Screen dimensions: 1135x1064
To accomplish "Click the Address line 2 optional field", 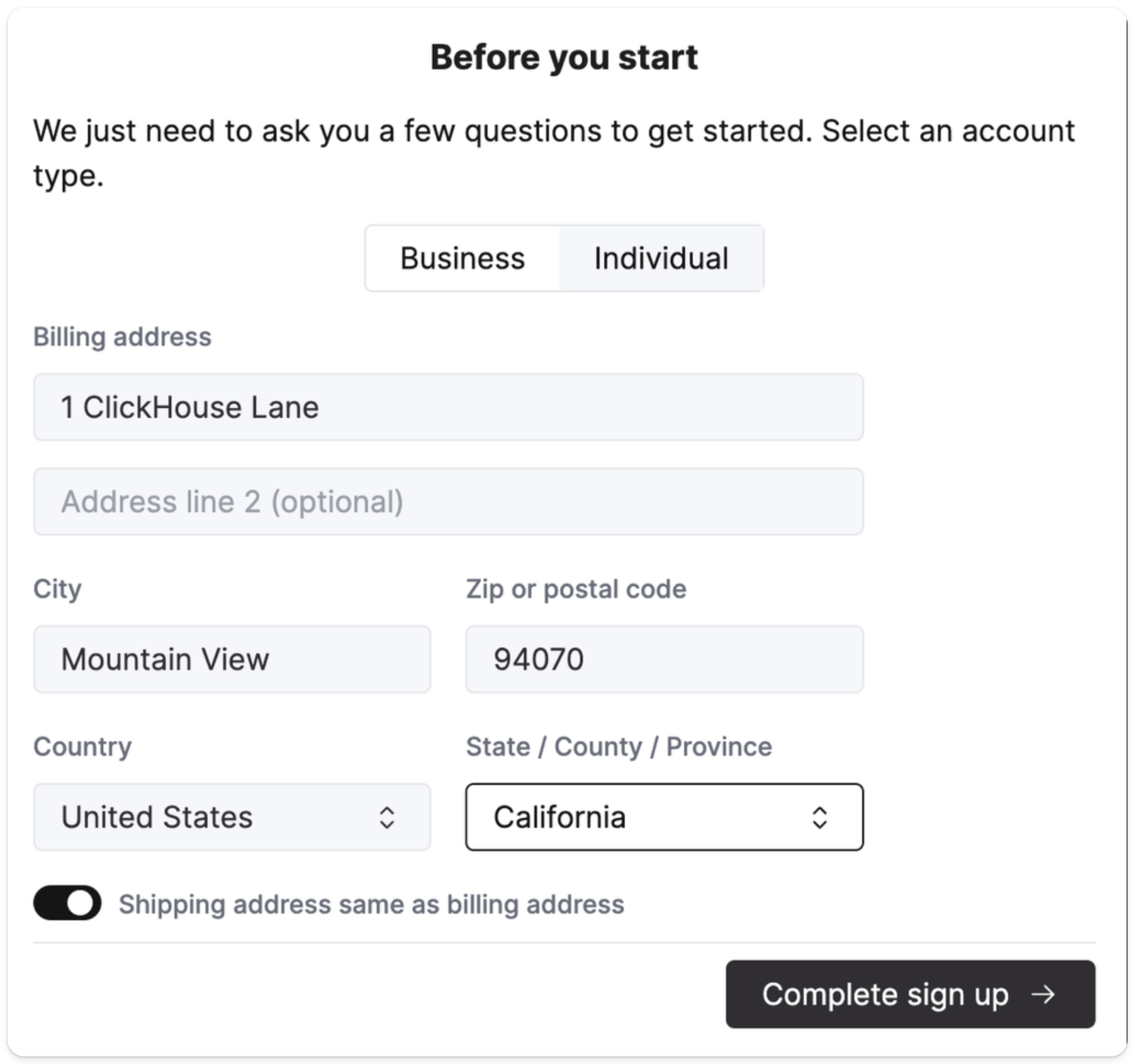I will 448,501.
